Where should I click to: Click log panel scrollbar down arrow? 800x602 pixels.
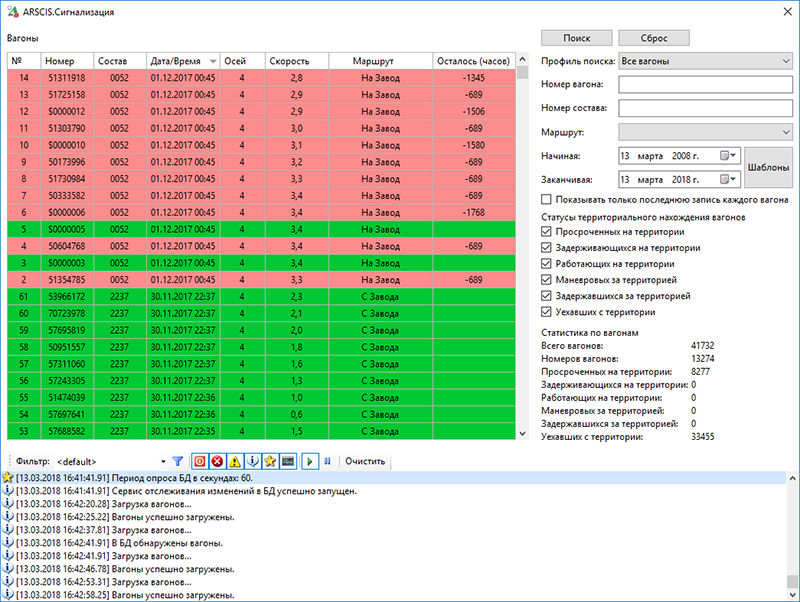click(792, 595)
